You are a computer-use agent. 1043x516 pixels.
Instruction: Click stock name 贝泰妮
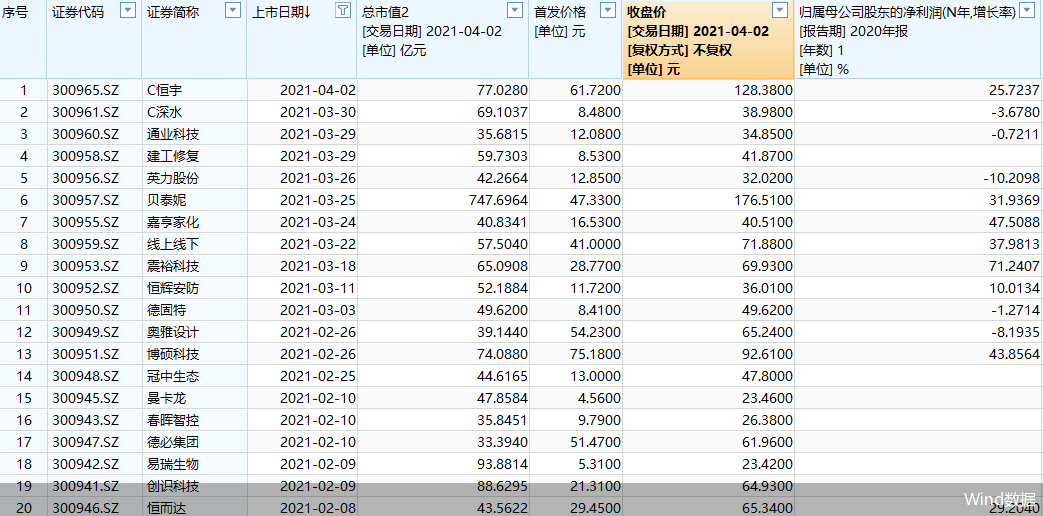coord(166,200)
